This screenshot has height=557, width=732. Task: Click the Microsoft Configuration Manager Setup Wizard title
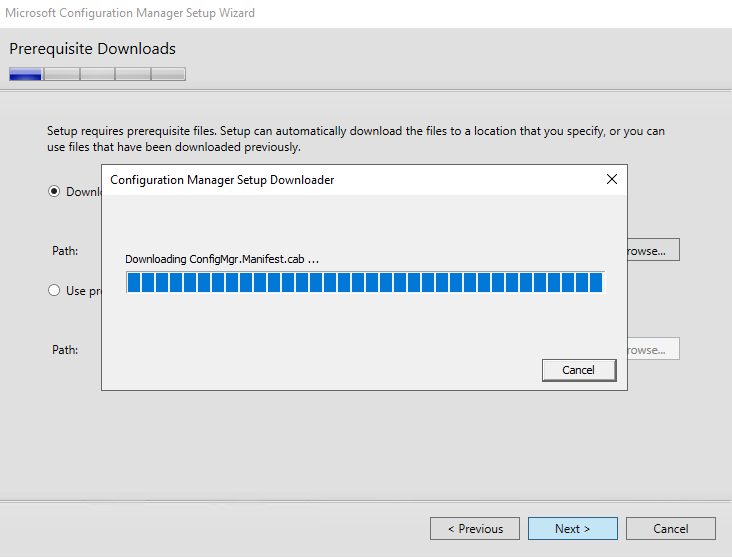130,13
